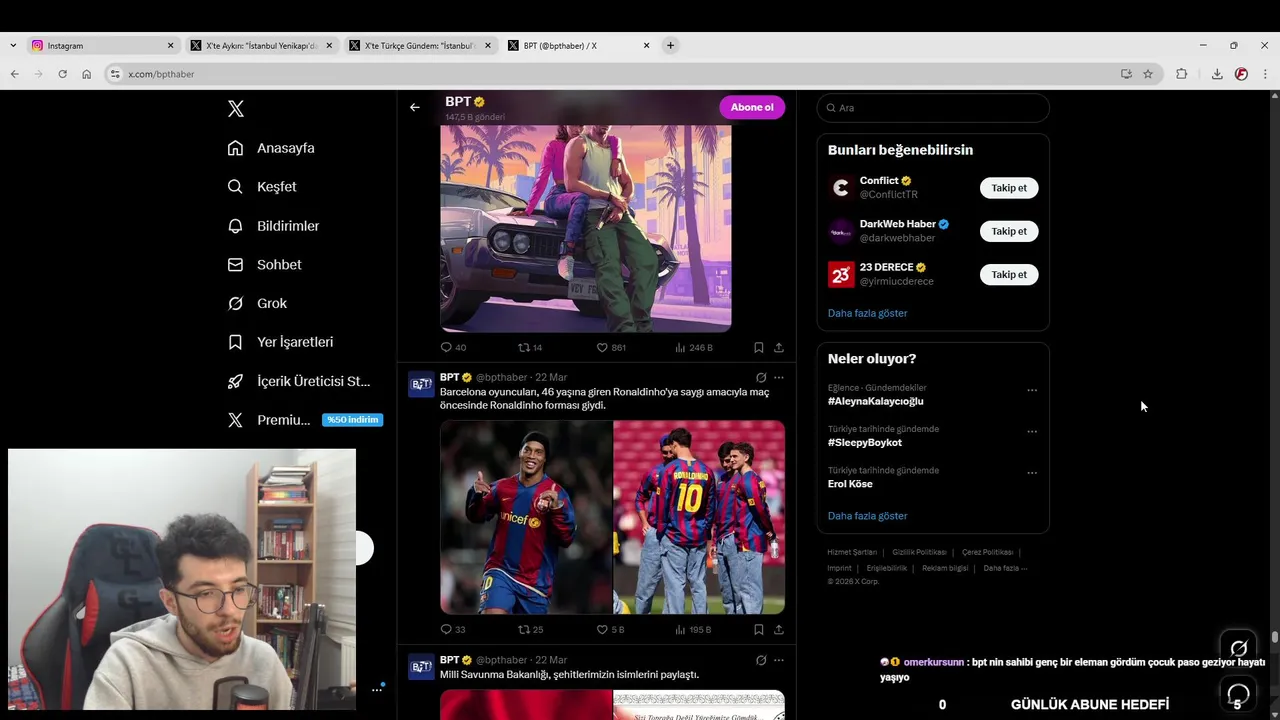The width and height of the screenshot is (1280, 720).
Task: Open Gizlilik Politikası footer link
Action: pos(919,552)
